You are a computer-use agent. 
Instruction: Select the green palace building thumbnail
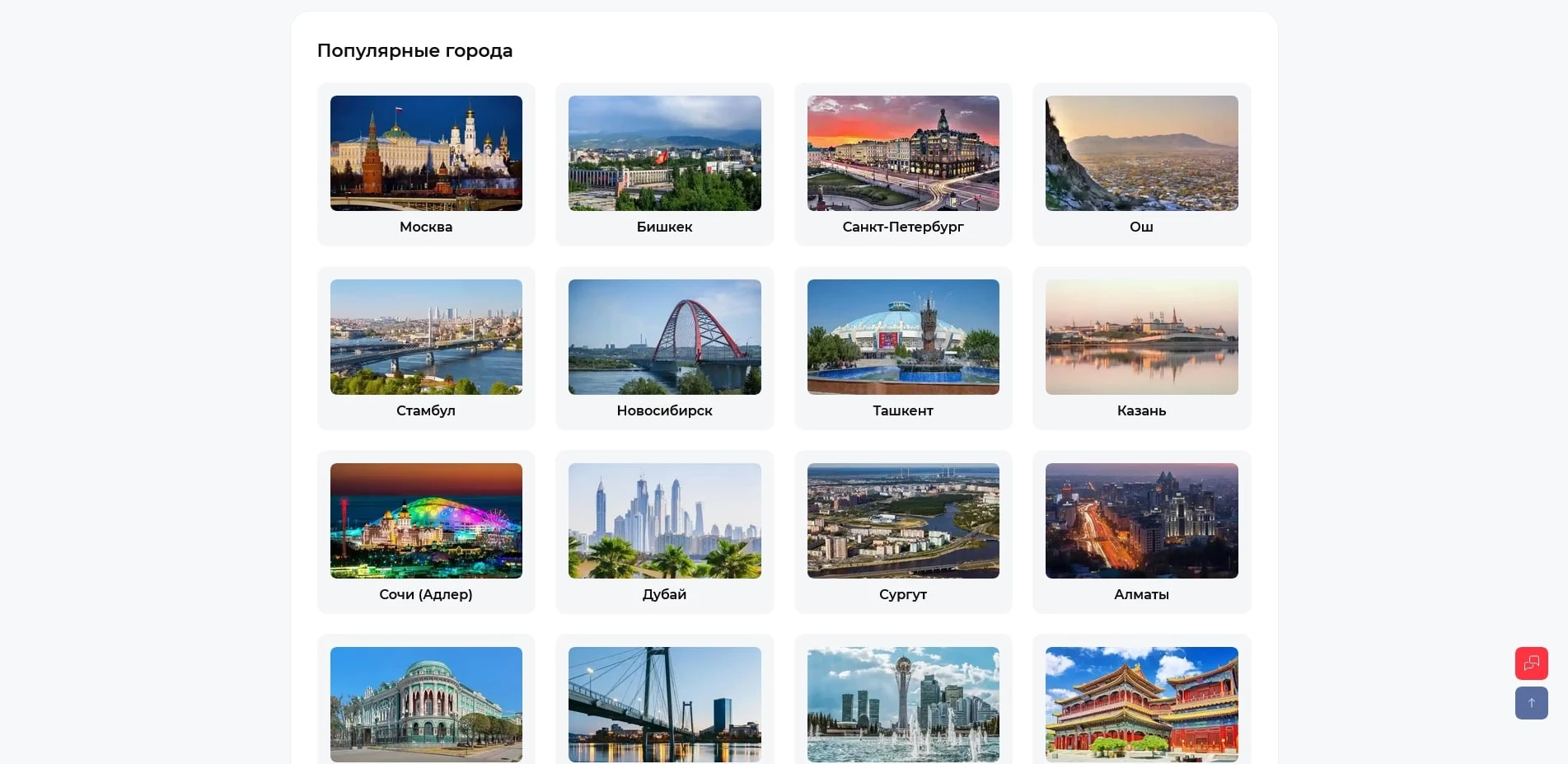[x=426, y=705]
